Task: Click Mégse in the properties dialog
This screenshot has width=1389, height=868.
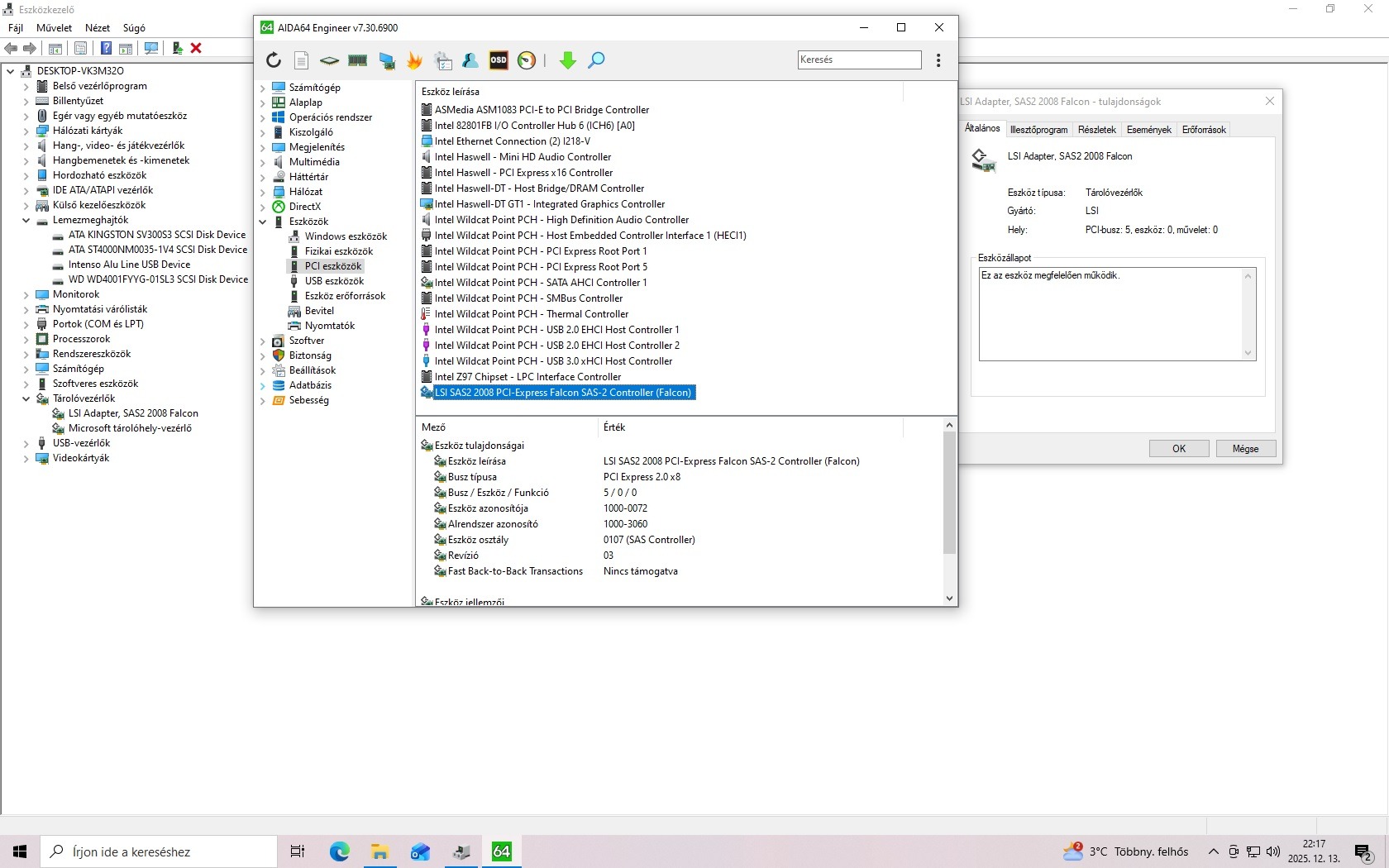Action: (x=1245, y=449)
